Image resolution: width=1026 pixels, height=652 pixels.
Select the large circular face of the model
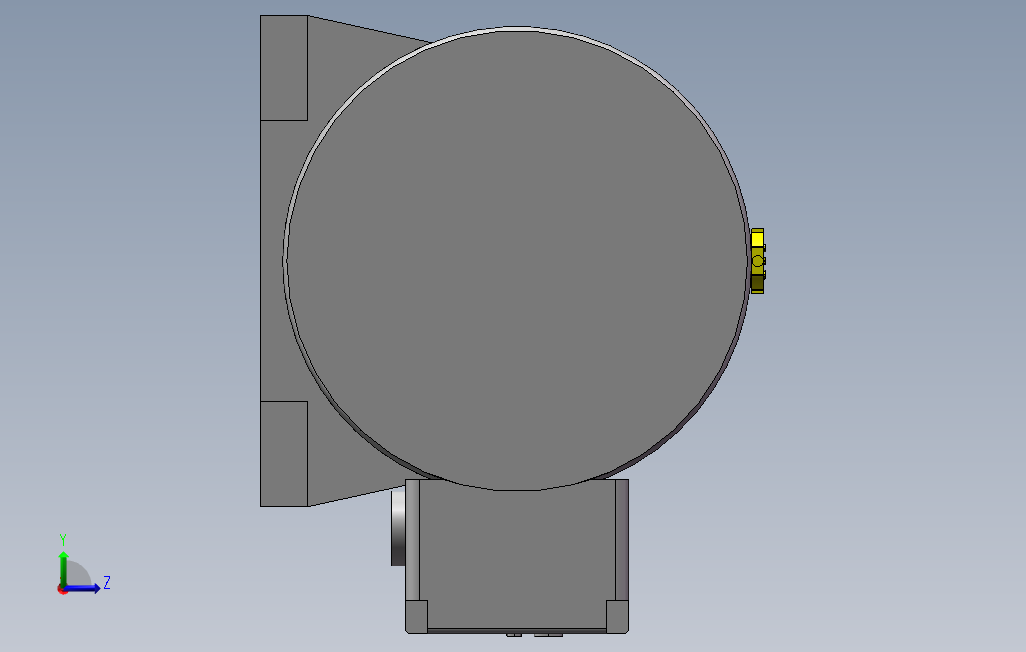[517, 259]
